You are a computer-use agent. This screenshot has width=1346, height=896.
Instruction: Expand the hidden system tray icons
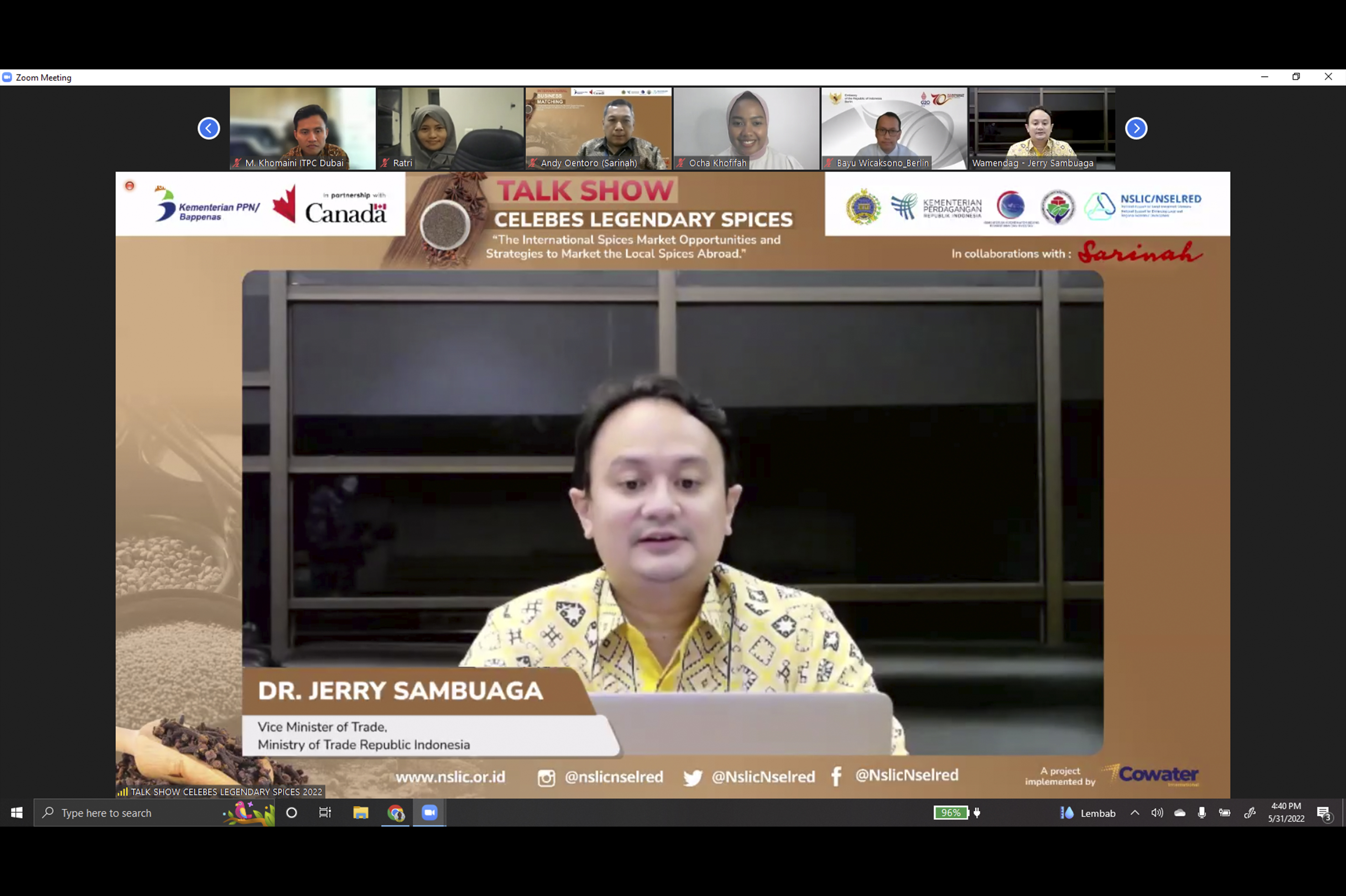point(1135,813)
